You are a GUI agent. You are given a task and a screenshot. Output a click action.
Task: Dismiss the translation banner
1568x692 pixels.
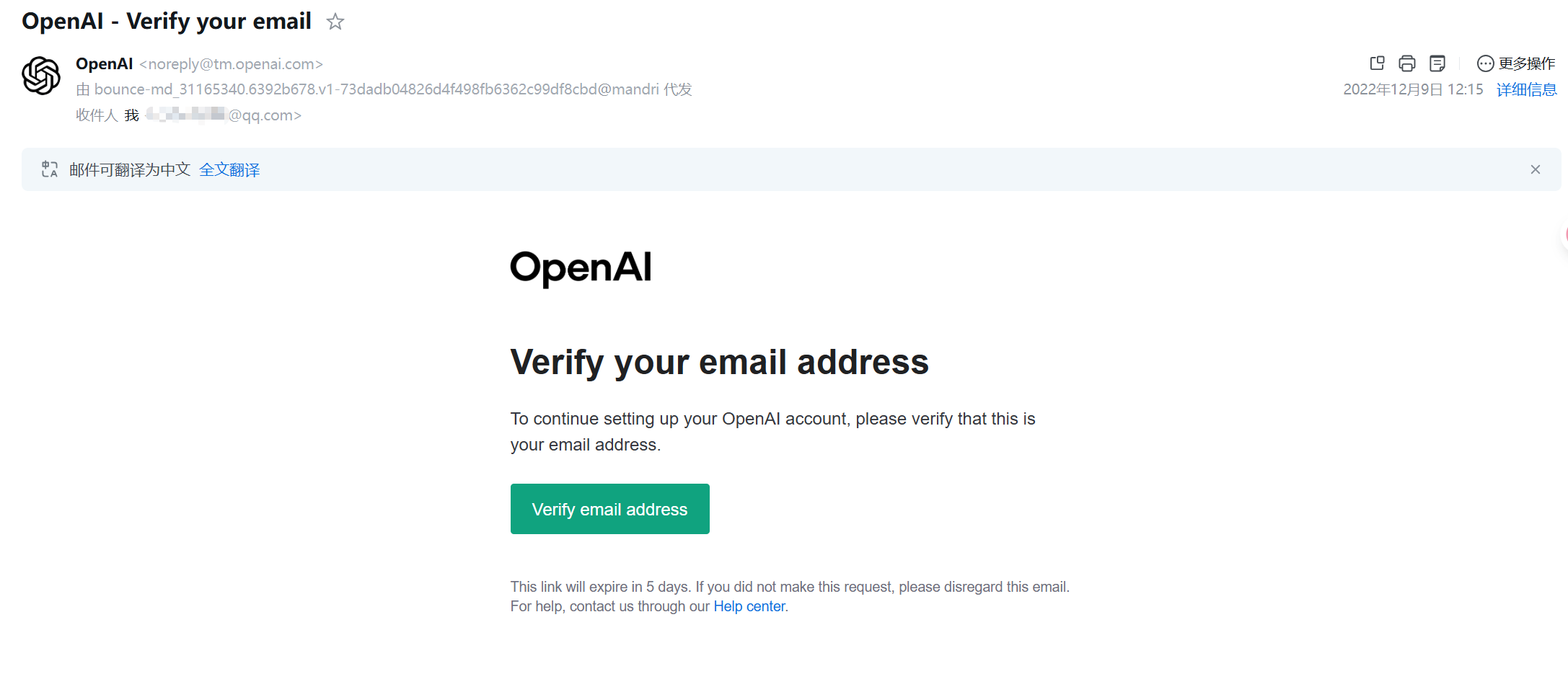click(1536, 169)
